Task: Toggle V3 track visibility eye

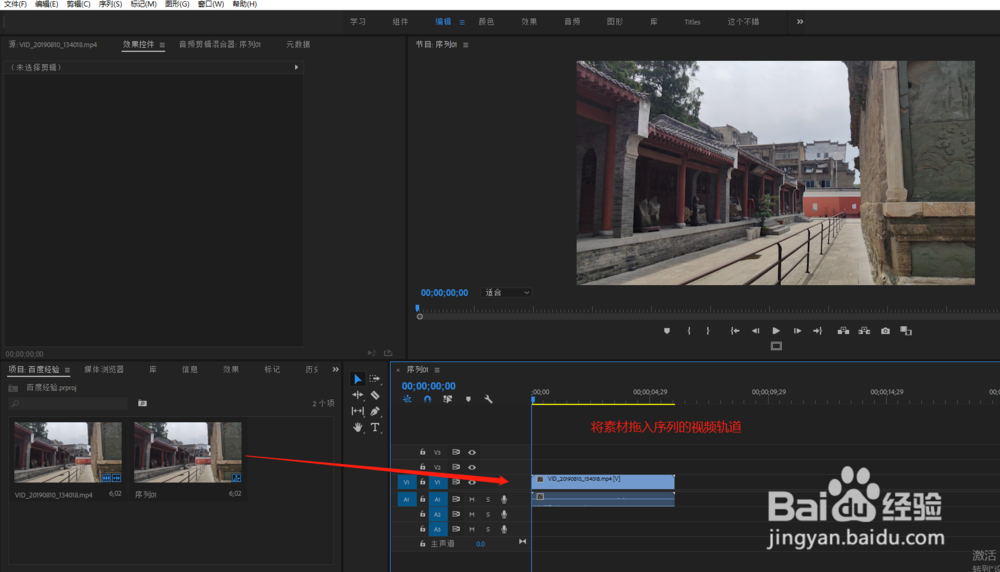Action: coord(472,452)
